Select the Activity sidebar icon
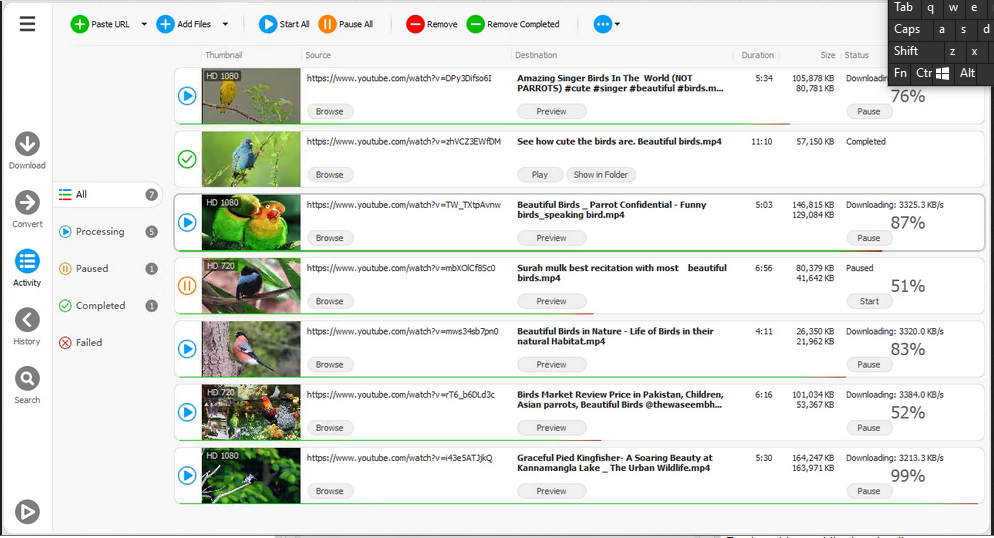The height and width of the screenshot is (538, 994). coord(27,262)
